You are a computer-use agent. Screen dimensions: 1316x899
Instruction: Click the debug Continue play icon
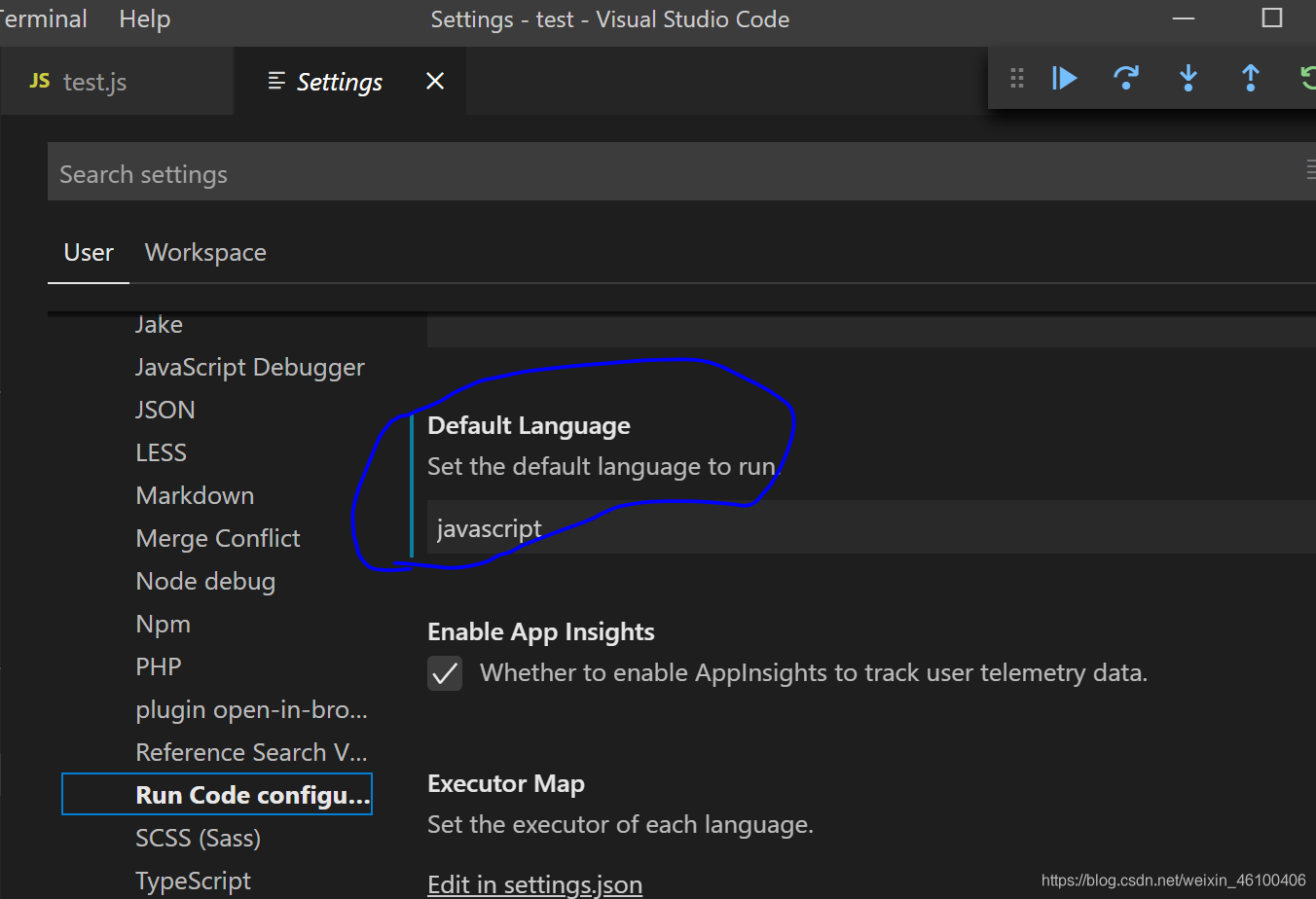(x=1065, y=78)
